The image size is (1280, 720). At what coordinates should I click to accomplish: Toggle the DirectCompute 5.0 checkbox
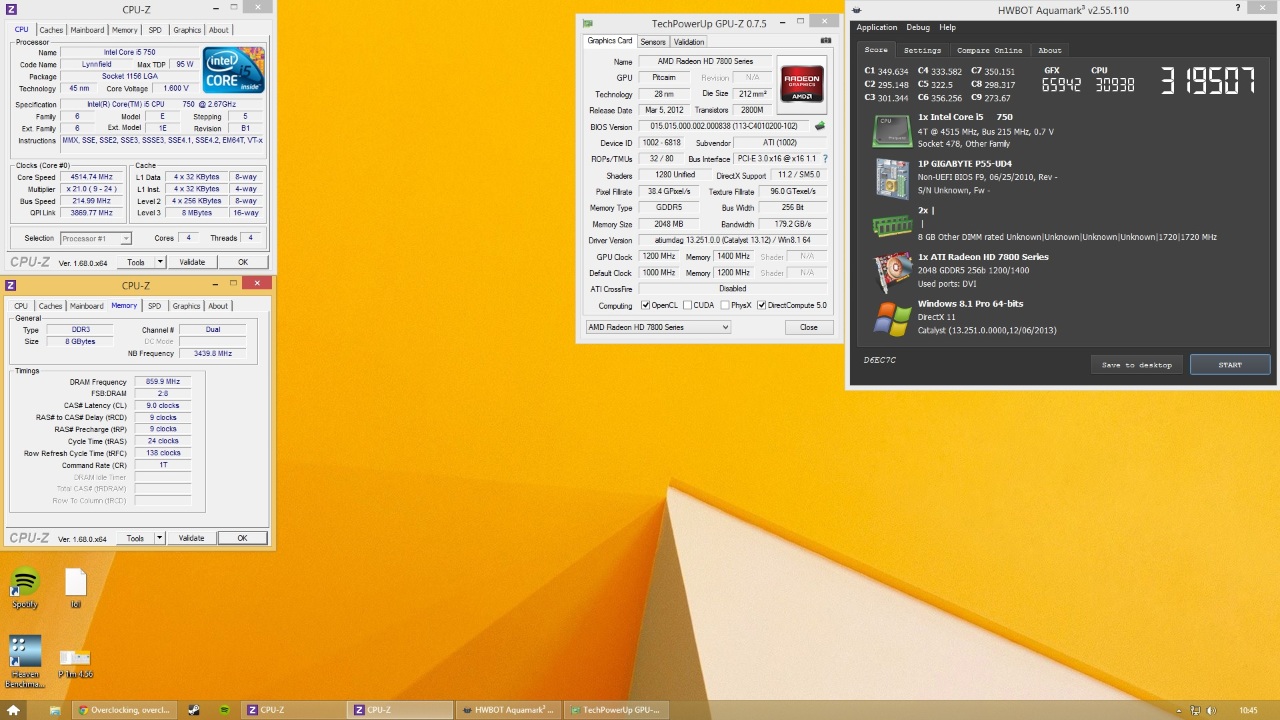(x=762, y=305)
